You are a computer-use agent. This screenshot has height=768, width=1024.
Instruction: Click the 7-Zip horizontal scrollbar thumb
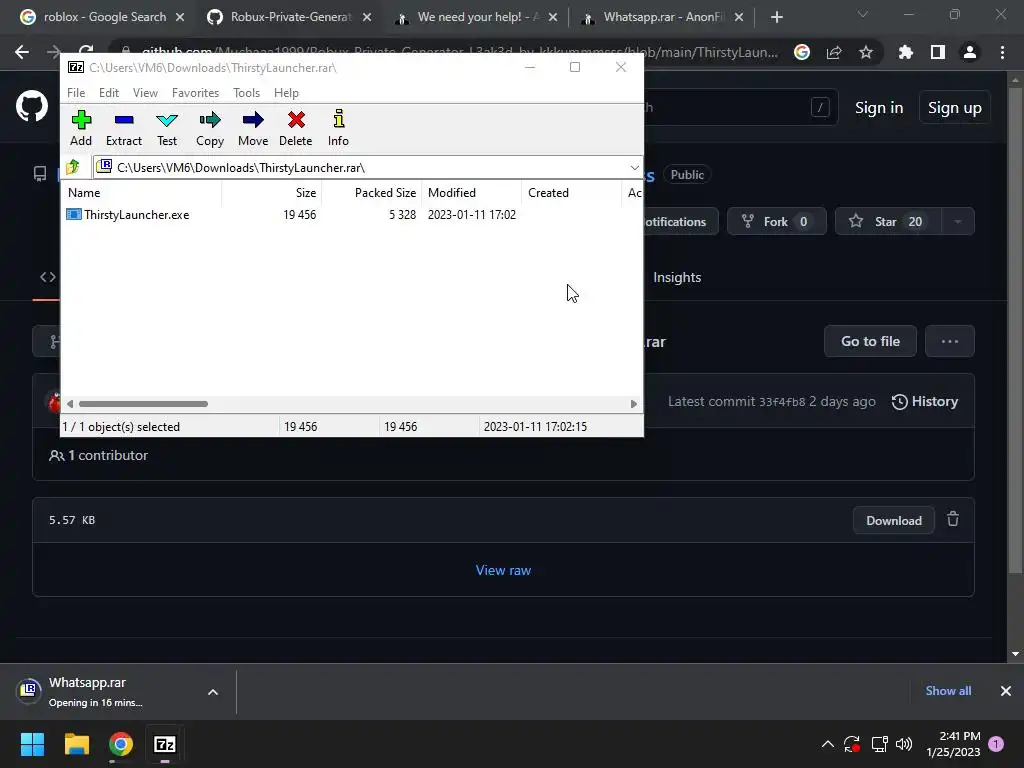[x=143, y=404]
